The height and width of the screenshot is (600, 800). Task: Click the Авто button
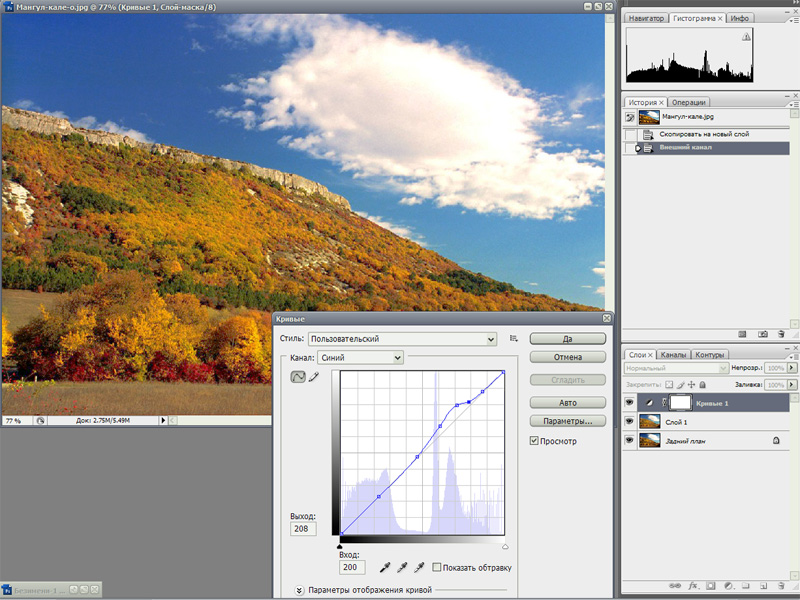(568, 402)
